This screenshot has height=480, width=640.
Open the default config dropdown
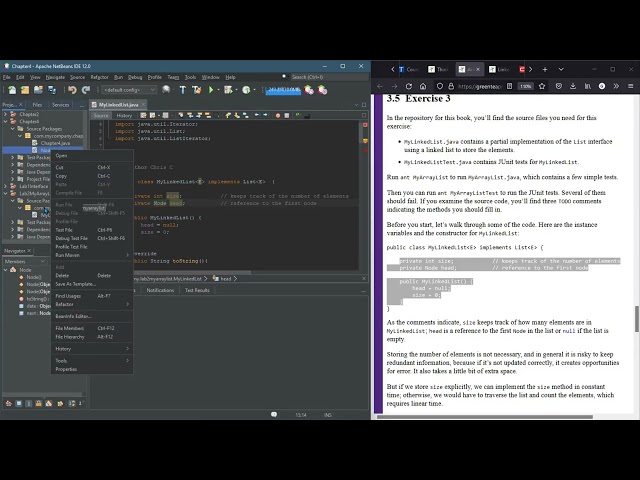[x=129, y=90]
